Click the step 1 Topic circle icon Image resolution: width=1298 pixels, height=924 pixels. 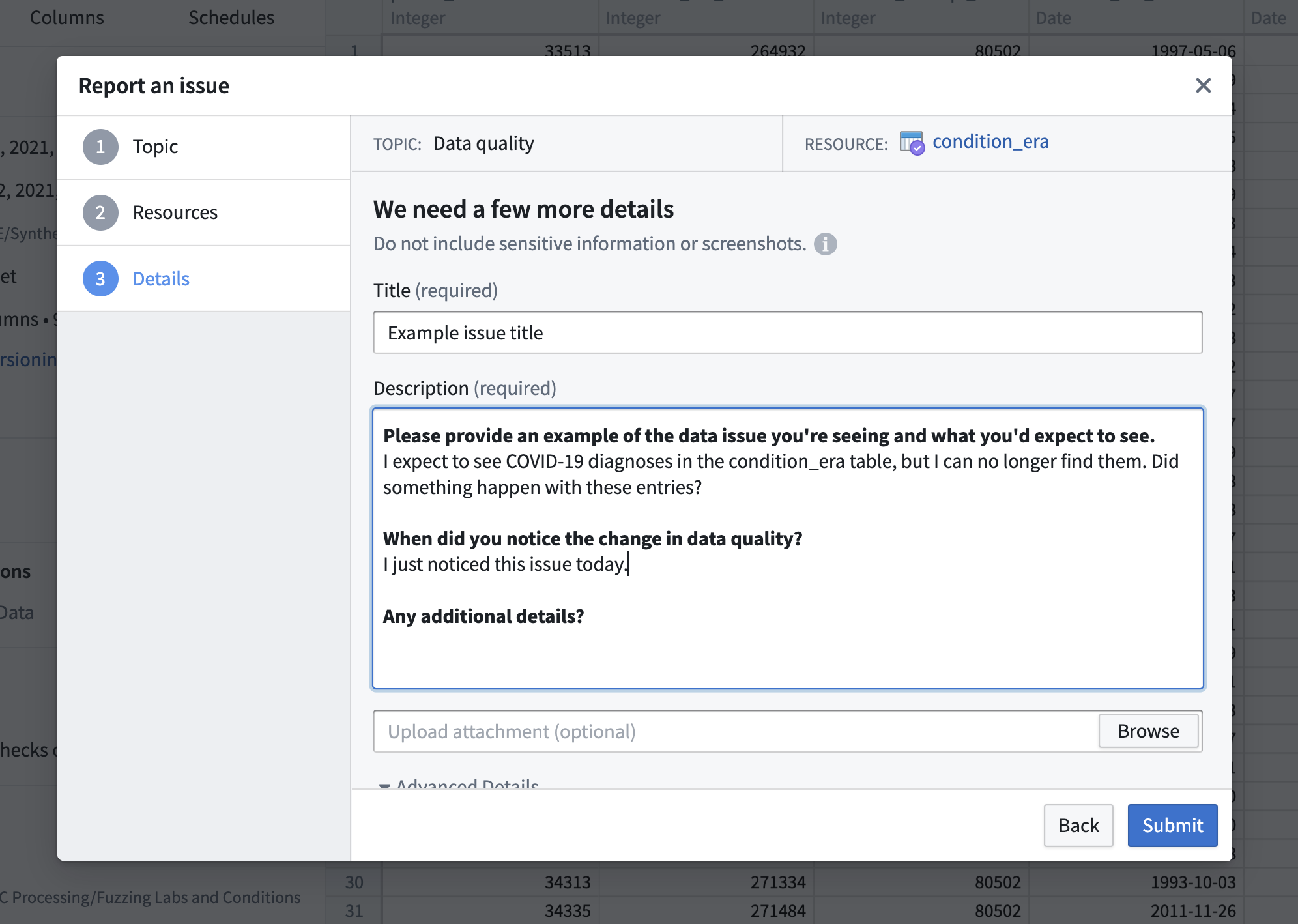(100, 147)
